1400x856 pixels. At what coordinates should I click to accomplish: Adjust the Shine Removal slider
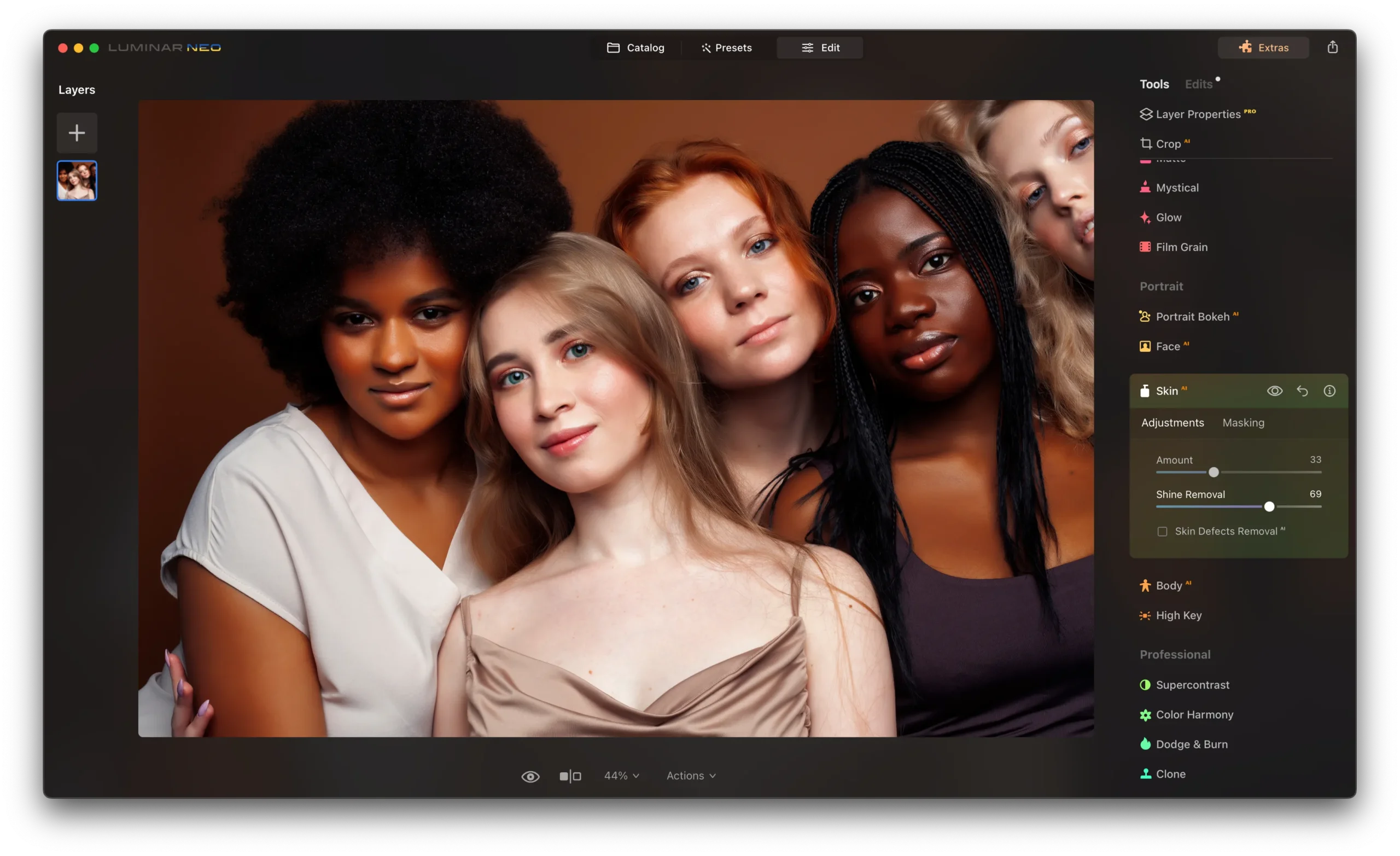1269,507
